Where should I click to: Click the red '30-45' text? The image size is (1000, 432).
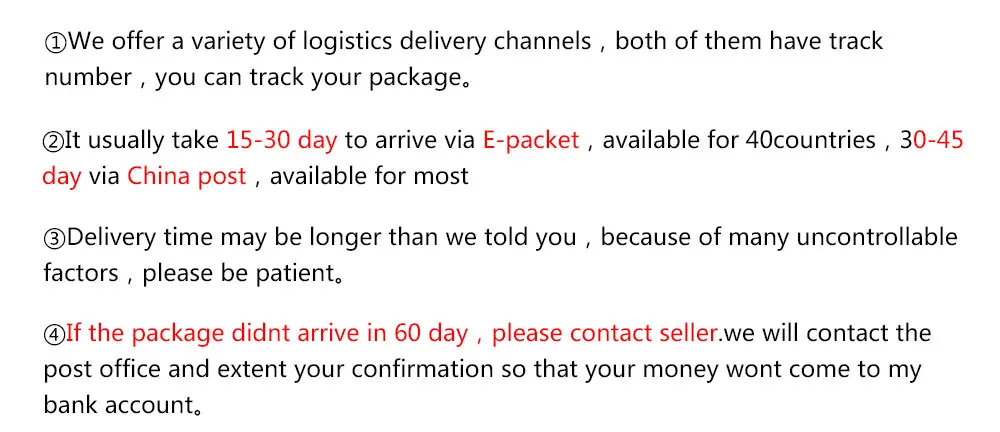(931, 140)
